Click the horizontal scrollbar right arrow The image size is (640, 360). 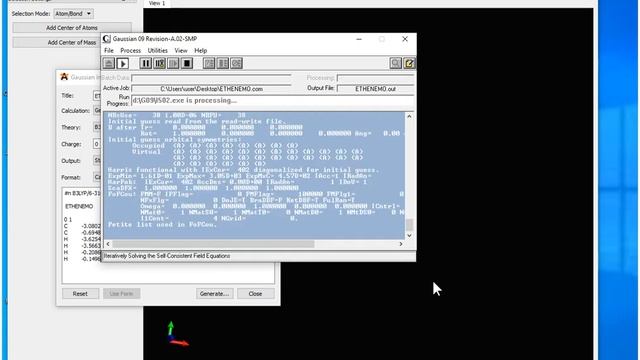tap(401, 244)
